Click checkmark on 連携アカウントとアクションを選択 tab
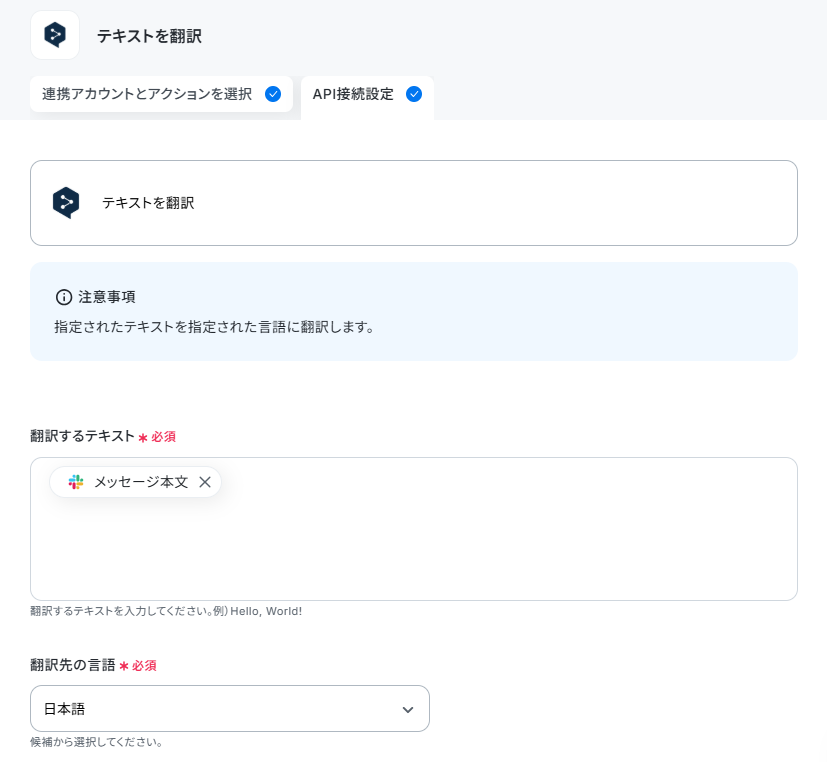827x762 pixels. point(273,94)
